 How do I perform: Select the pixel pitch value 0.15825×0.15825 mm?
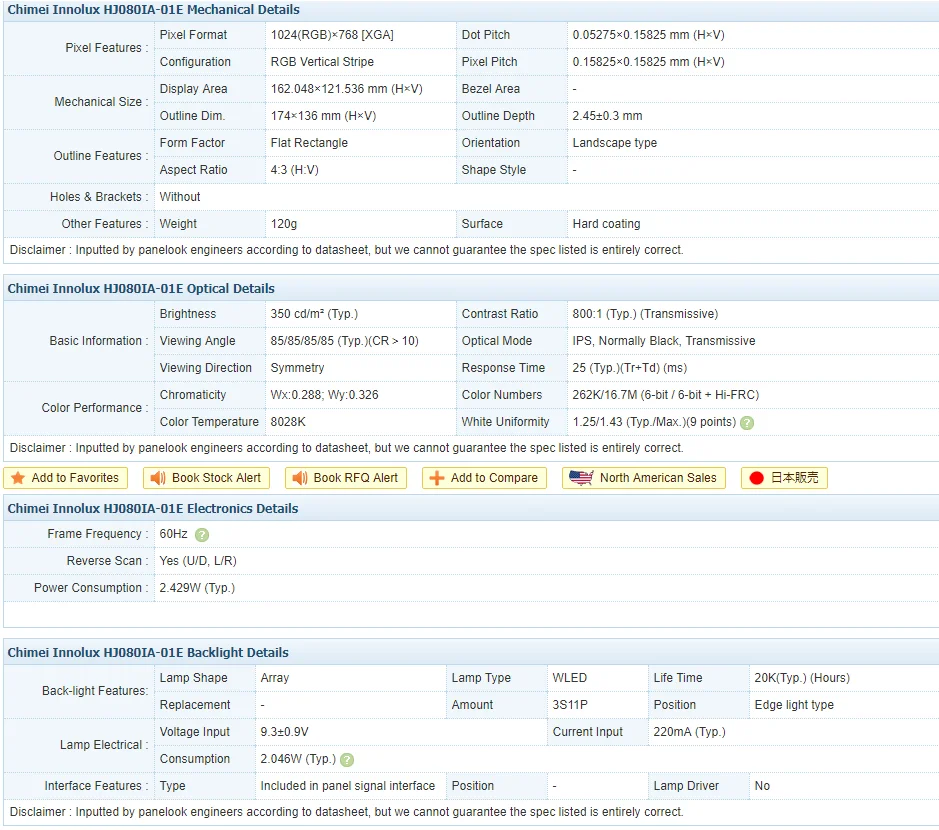pyautogui.click(x=649, y=62)
